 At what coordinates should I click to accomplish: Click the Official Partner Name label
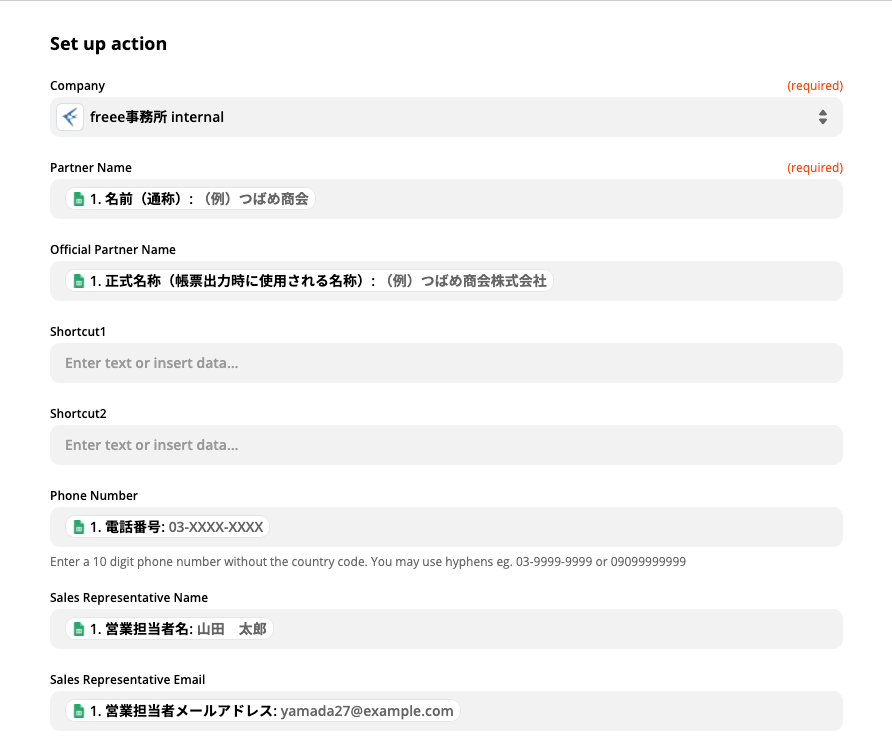[113, 250]
